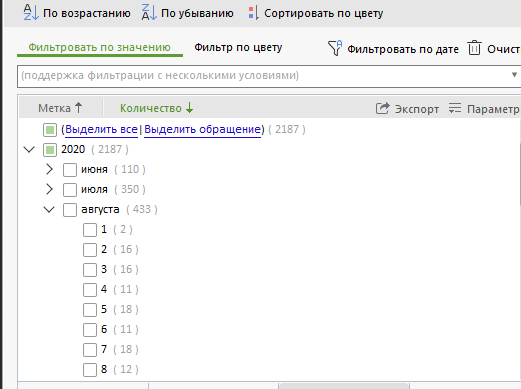Toggle the select-all checkbox

[50, 130]
